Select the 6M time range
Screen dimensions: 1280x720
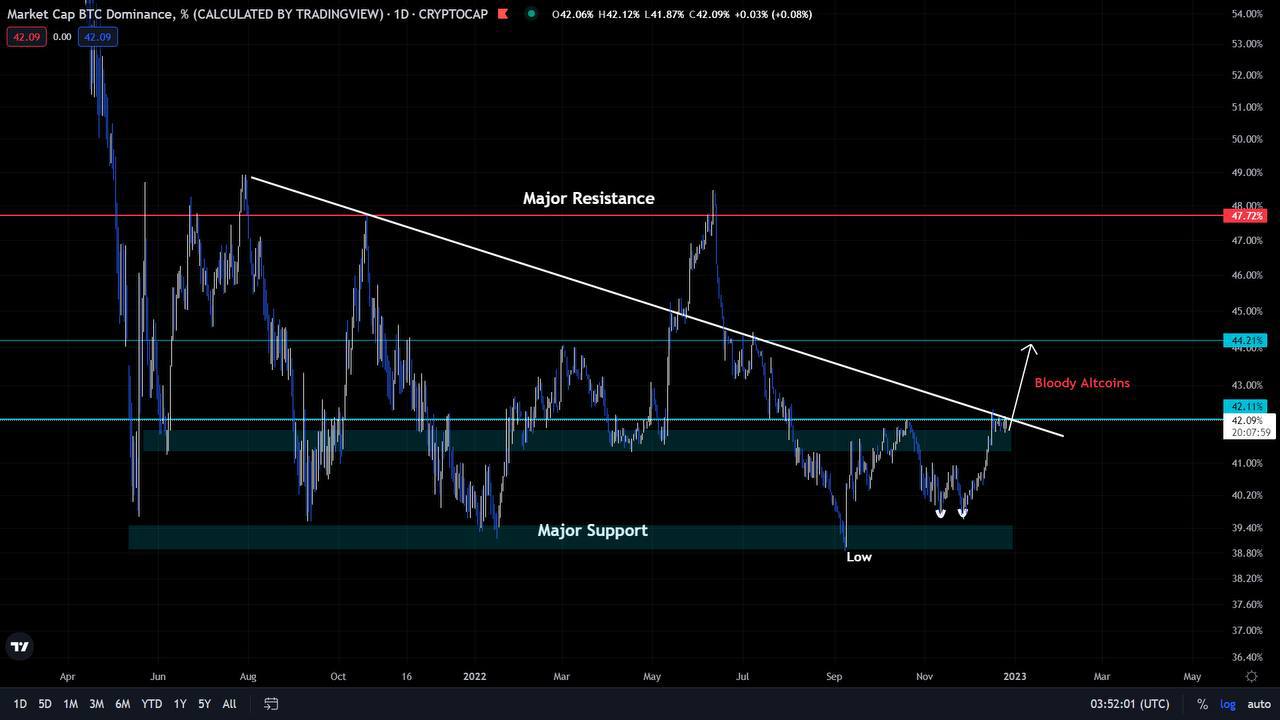click(x=122, y=704)
